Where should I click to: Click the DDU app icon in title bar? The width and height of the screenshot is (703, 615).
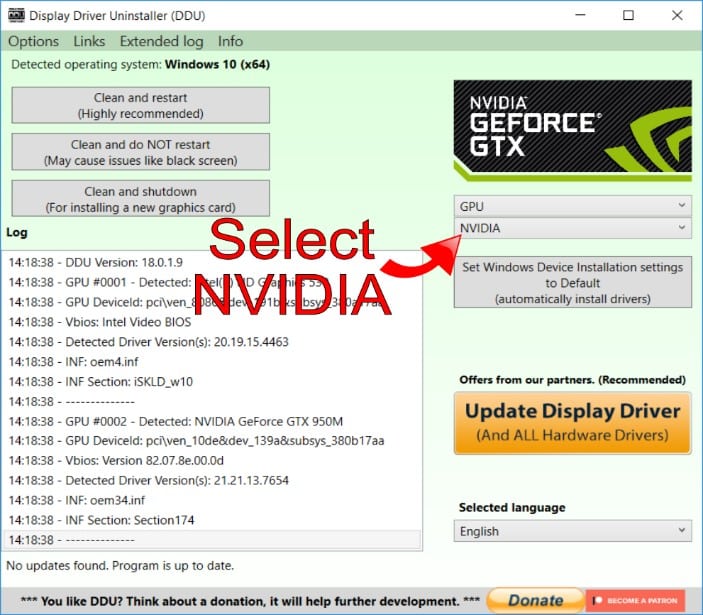pos(15,16)
